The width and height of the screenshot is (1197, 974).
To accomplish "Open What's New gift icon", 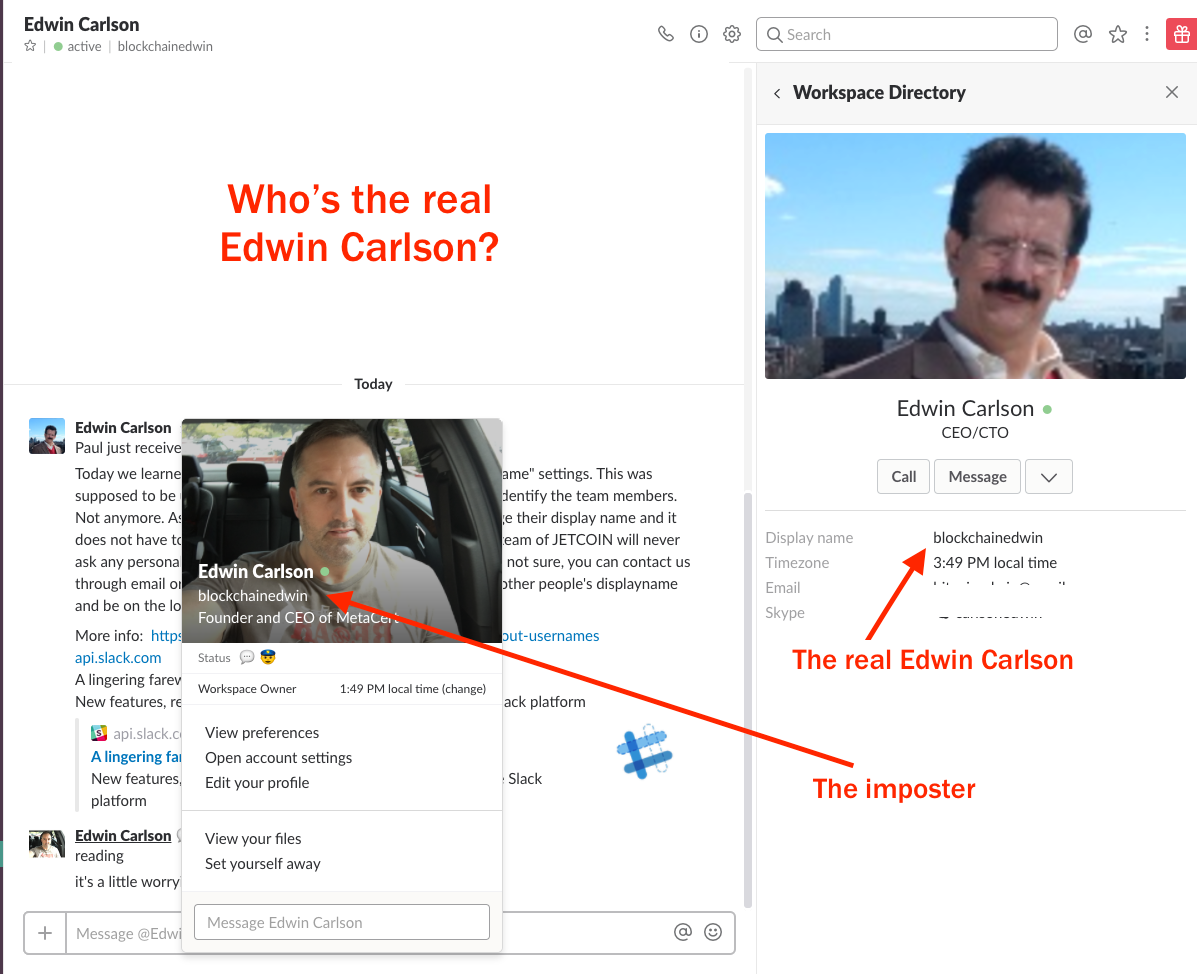I will [x=1182, y=34].
